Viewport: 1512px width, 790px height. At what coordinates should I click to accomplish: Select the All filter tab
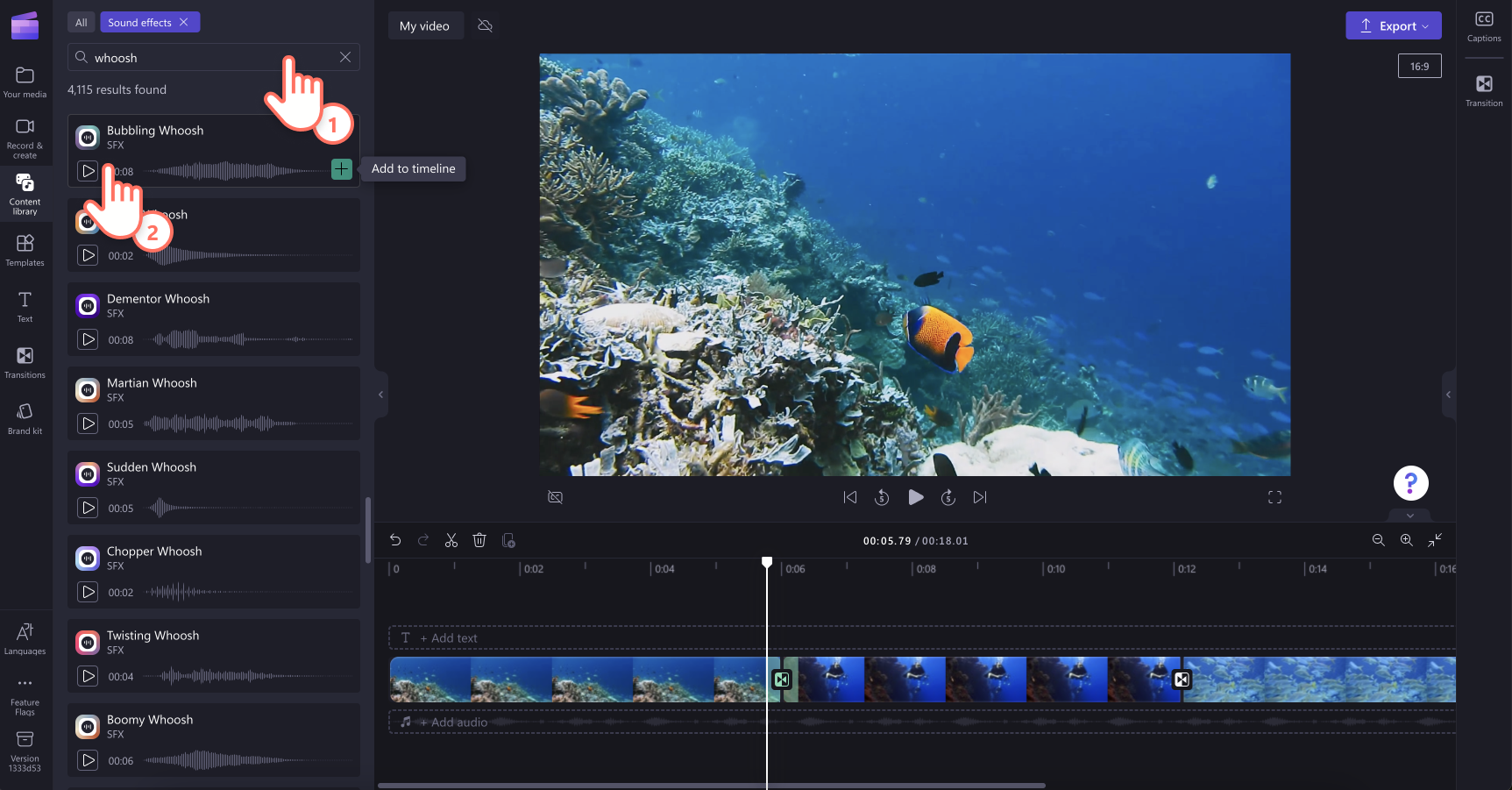click(x=82, y=22)
